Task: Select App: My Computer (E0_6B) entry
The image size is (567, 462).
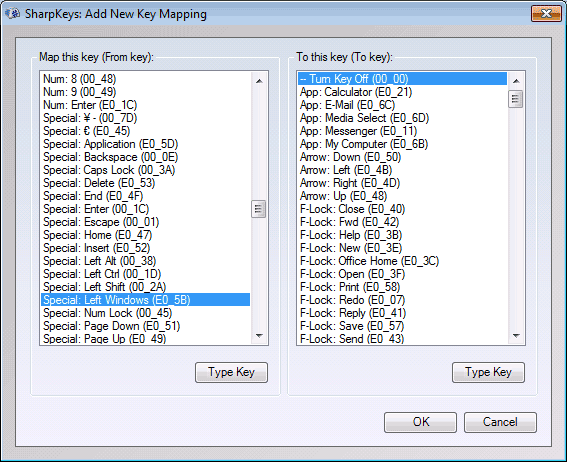Action: click(x=402, y=144)
